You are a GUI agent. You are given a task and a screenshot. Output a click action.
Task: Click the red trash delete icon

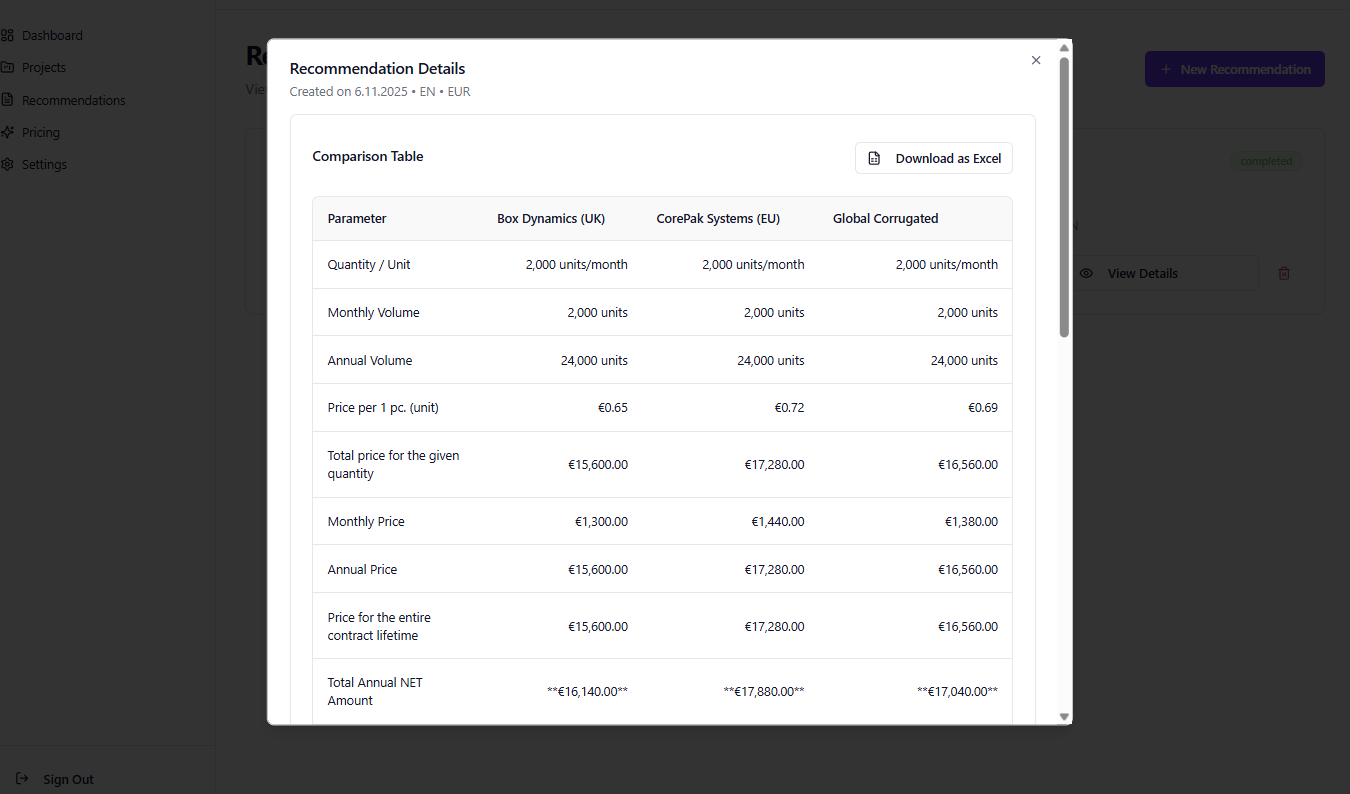click(1284, 273)
